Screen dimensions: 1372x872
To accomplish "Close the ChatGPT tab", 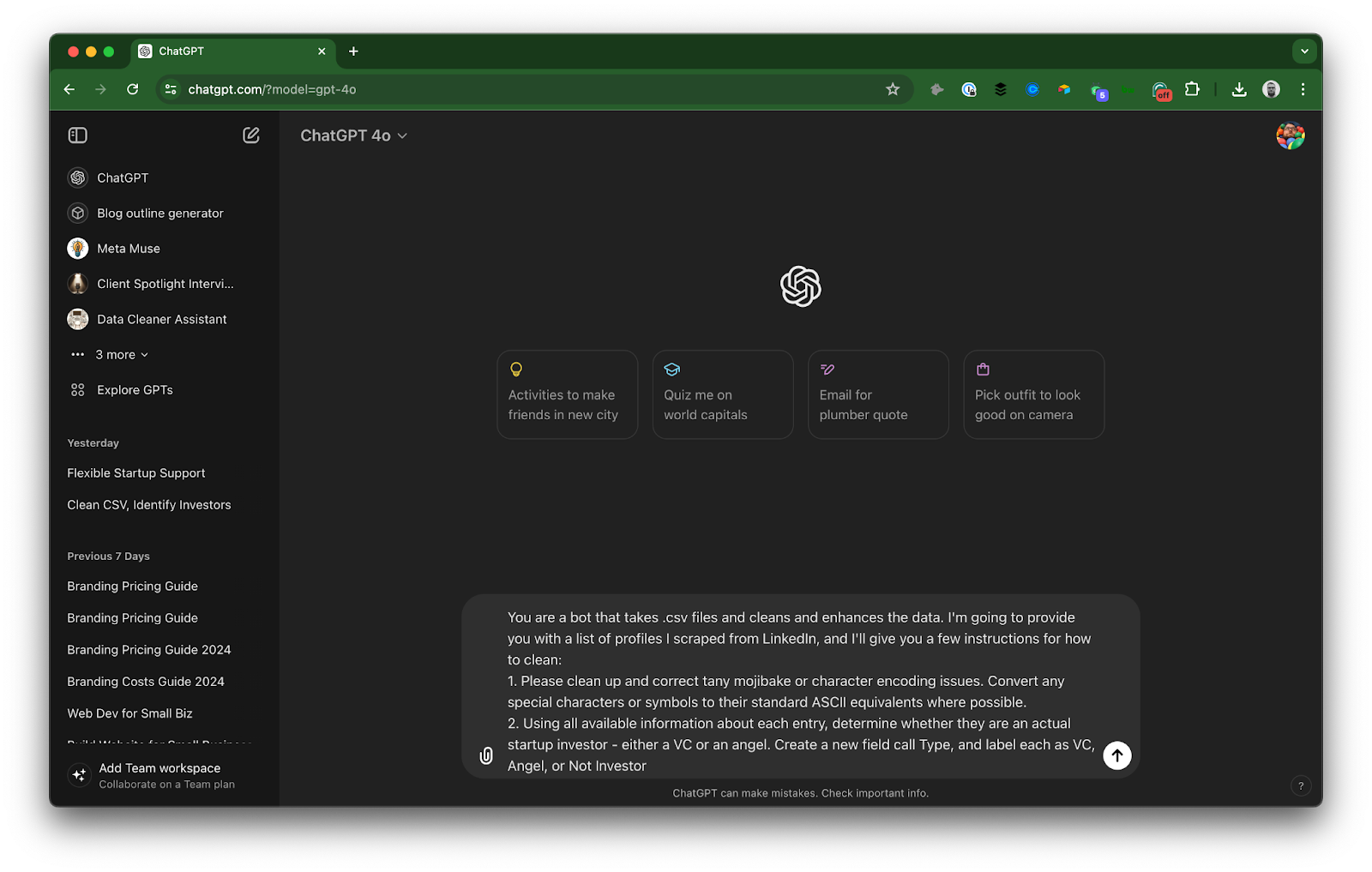I will point(322,51).
